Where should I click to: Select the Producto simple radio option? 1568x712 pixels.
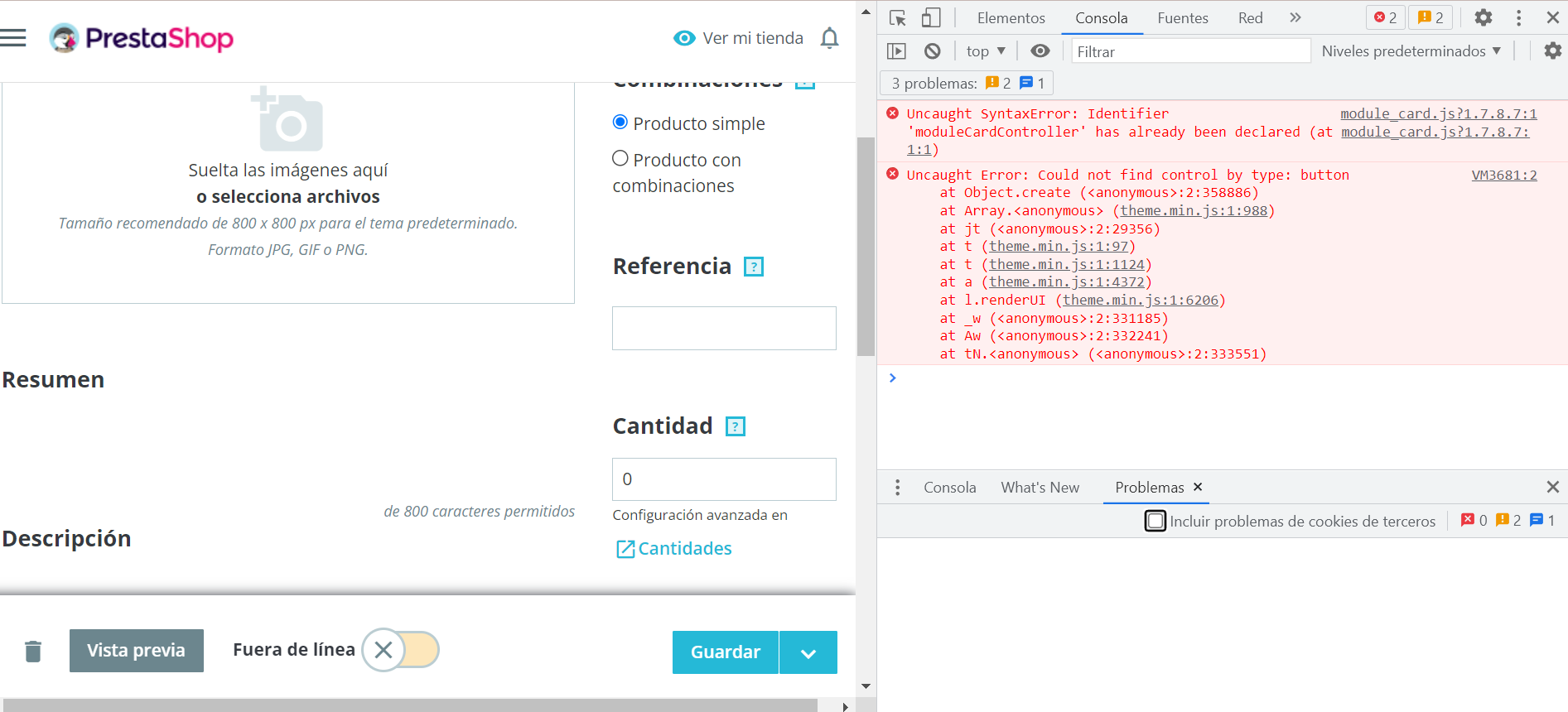(620, 123)
